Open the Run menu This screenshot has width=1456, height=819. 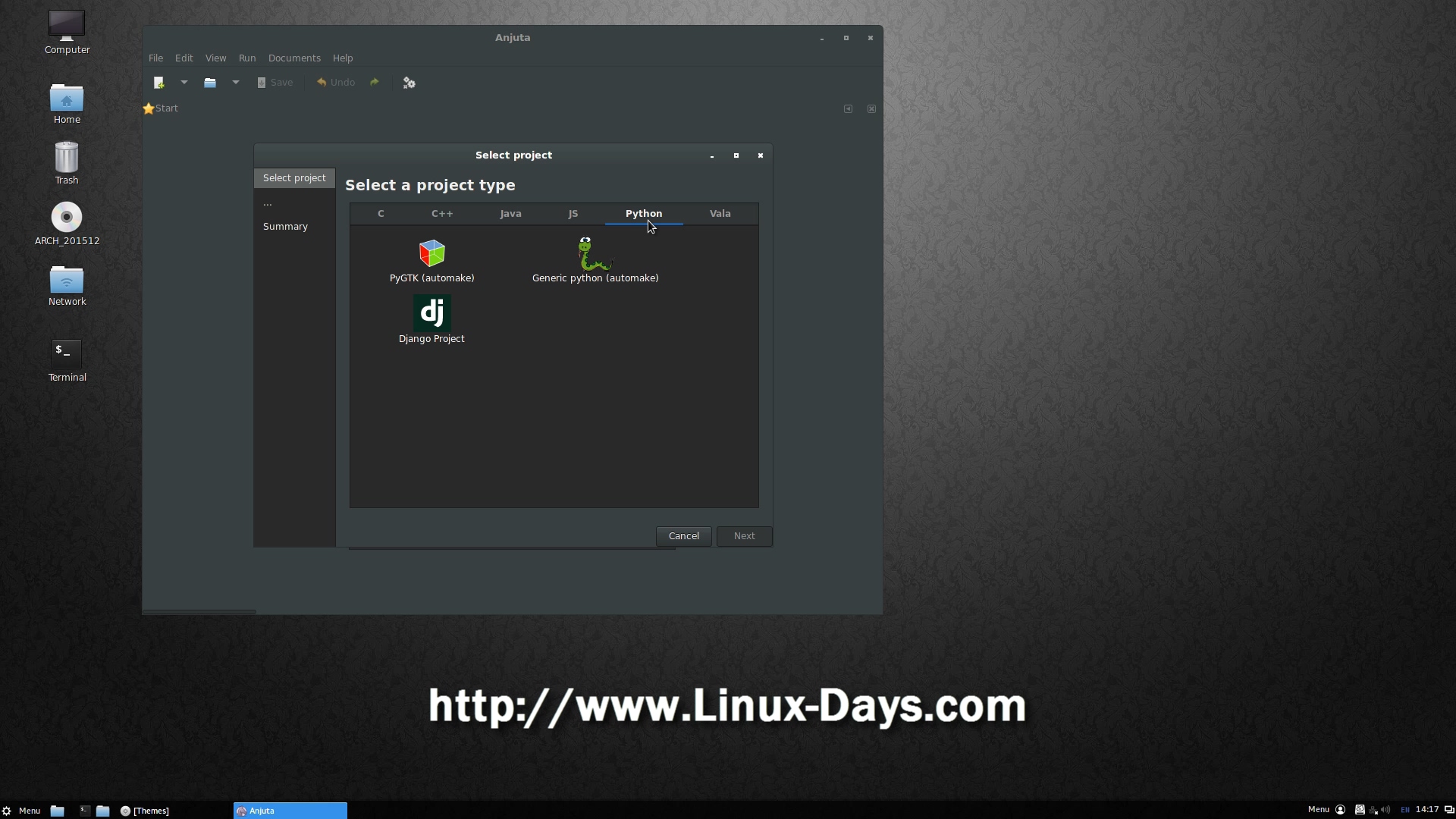click(x=247, y=58)
